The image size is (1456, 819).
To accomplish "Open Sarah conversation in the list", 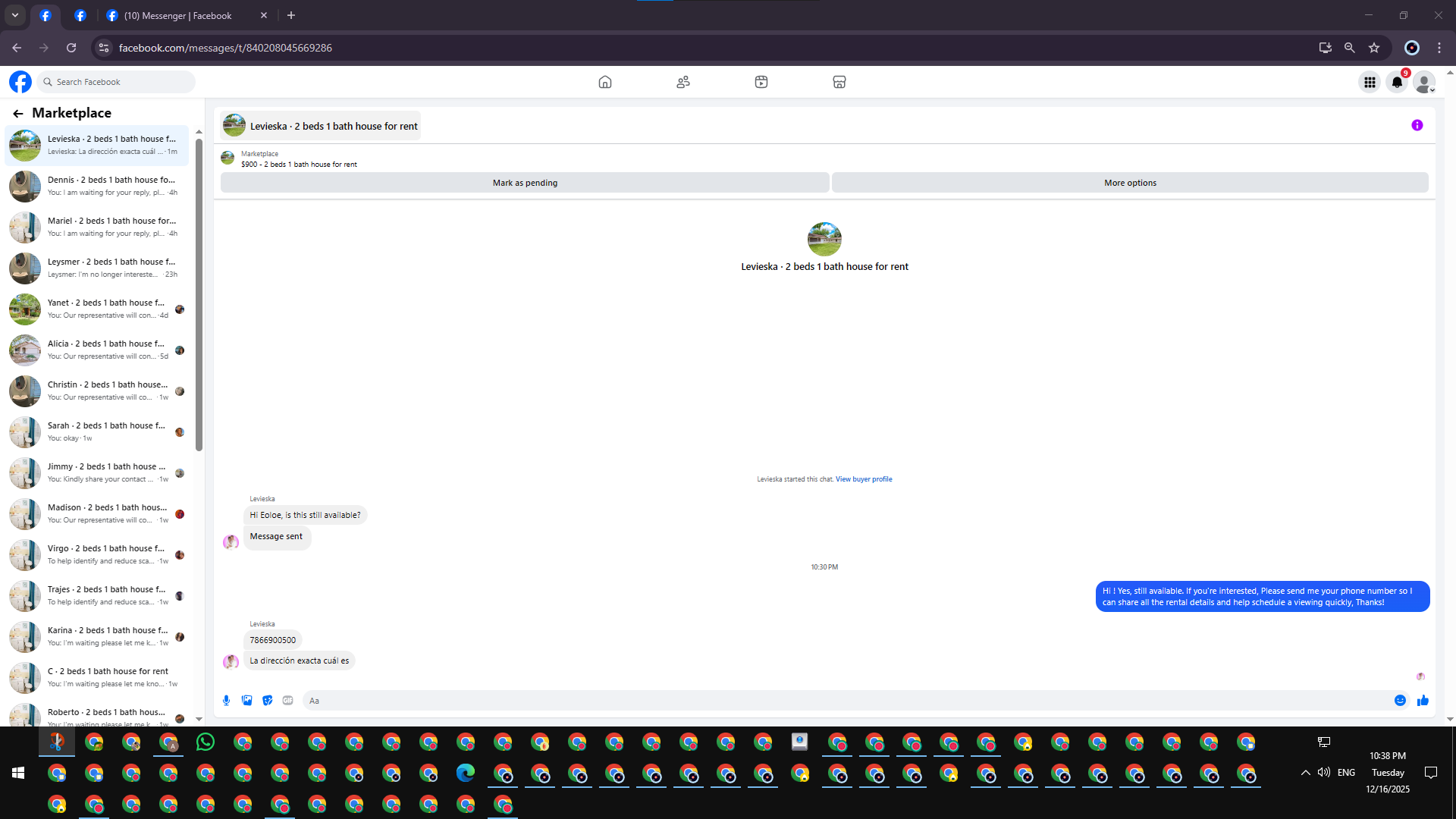I will pyautogui.click(x=97, y=431).
